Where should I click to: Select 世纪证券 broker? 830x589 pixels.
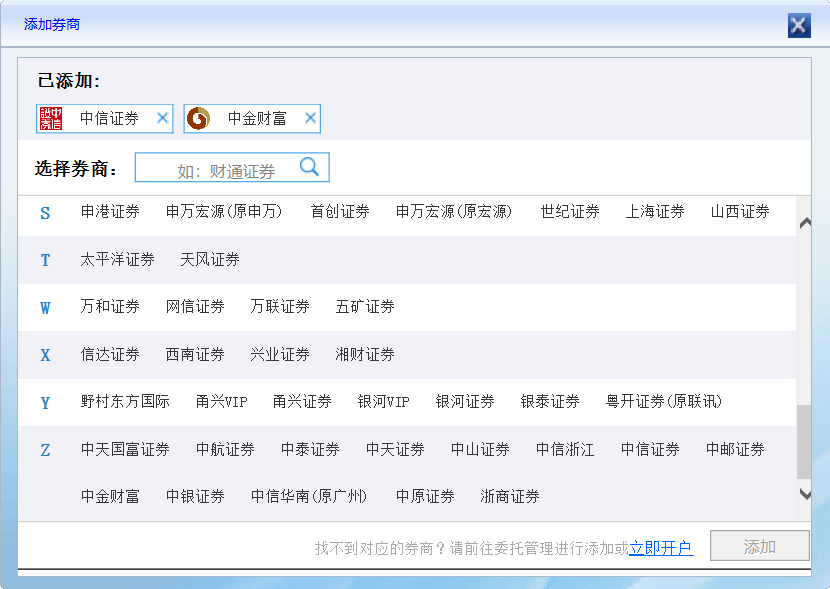(570, 212)
